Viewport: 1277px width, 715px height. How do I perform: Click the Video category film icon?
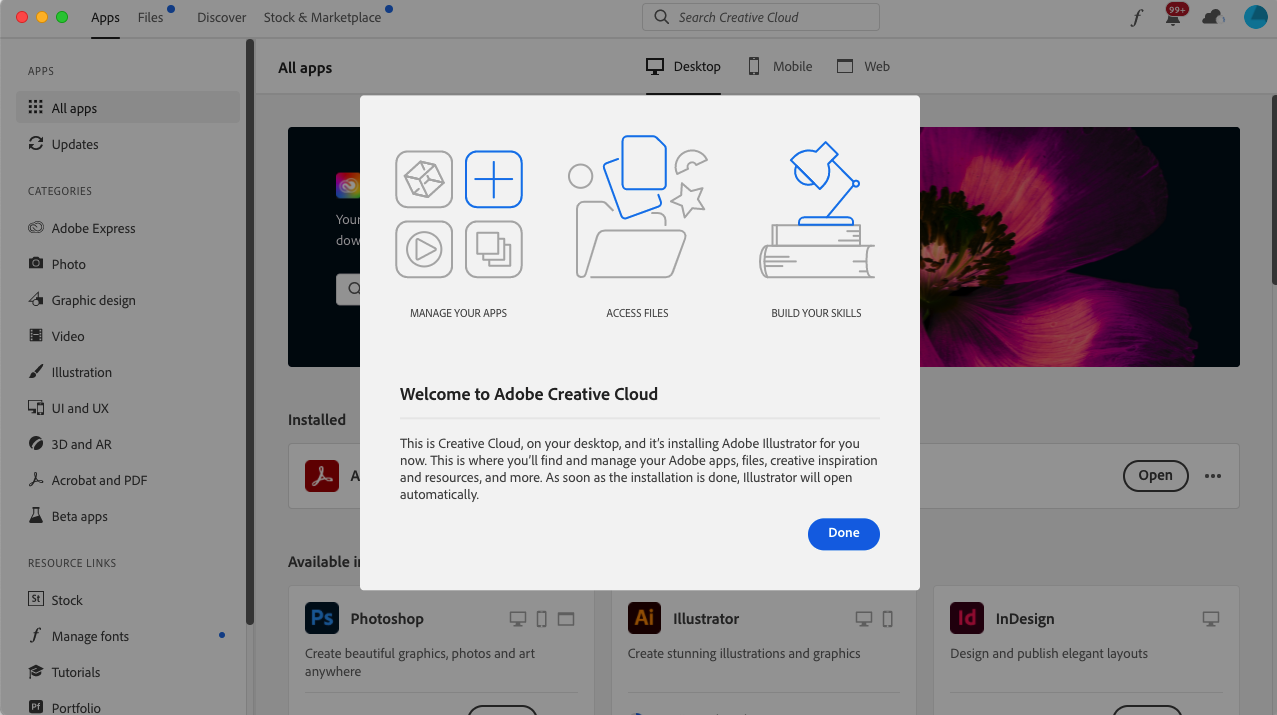(x=36, y=336)
